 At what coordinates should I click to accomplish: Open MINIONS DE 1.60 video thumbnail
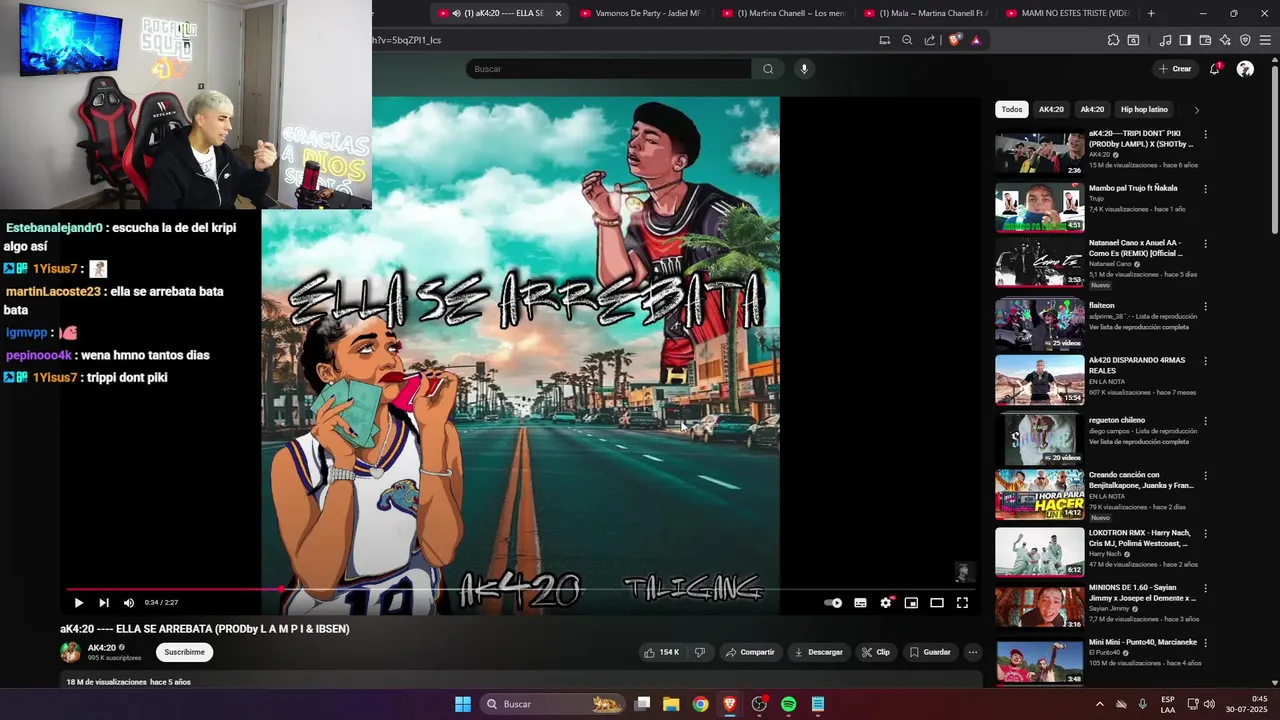pos(1039,606)
